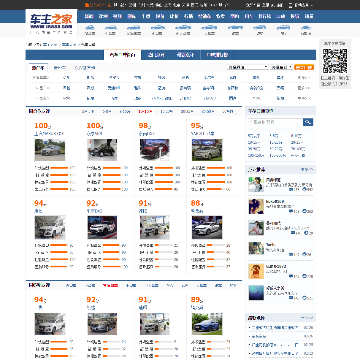Image resolution: width=360 pixels, height=360 pixels.
Task: Expand the top-right dropdown in the black header bar
Action: point(301,5)
